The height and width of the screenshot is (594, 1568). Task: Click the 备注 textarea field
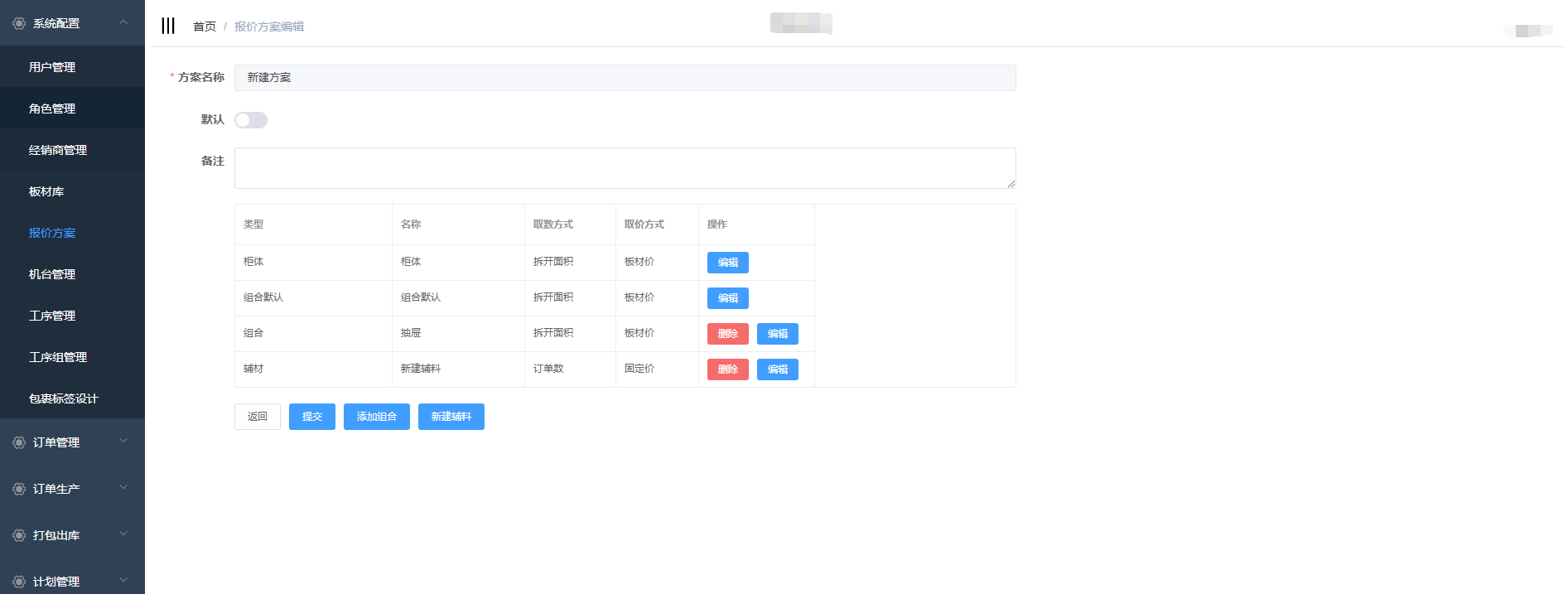point(625,168)
